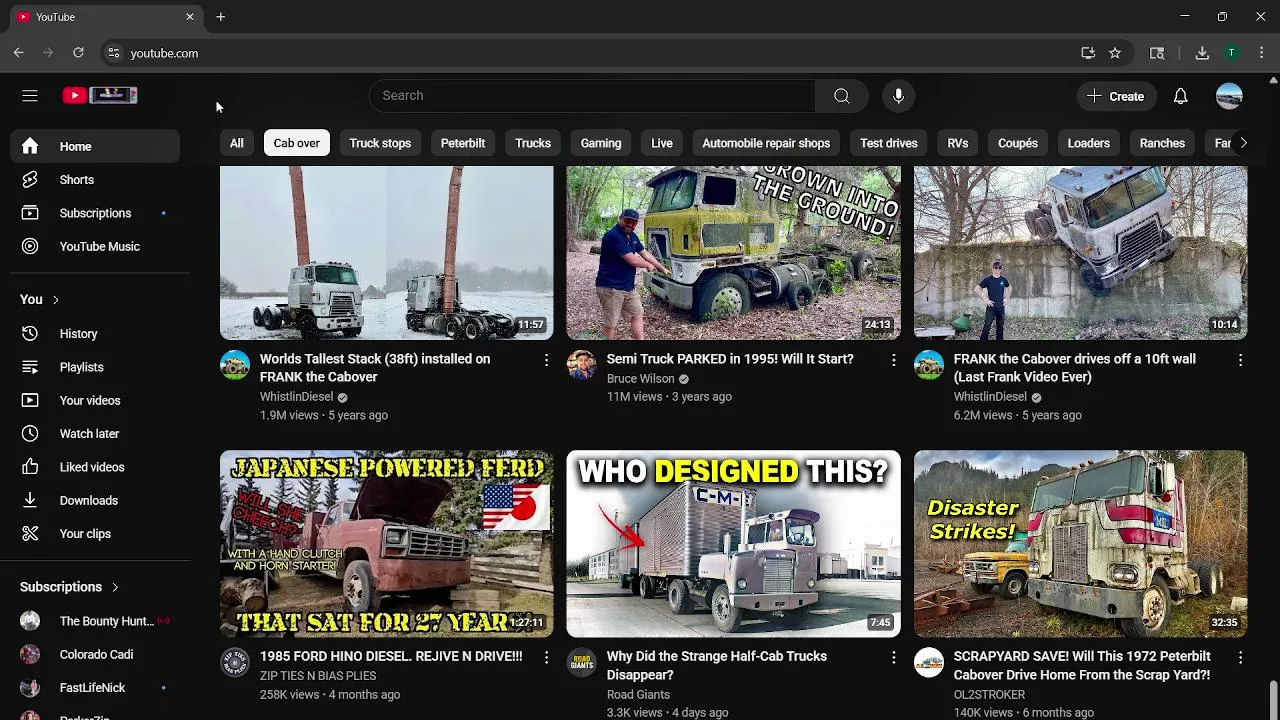Expand the Subscriptions section header
The width and height of the screenshot is (1280, 720).
coord(70,587)
